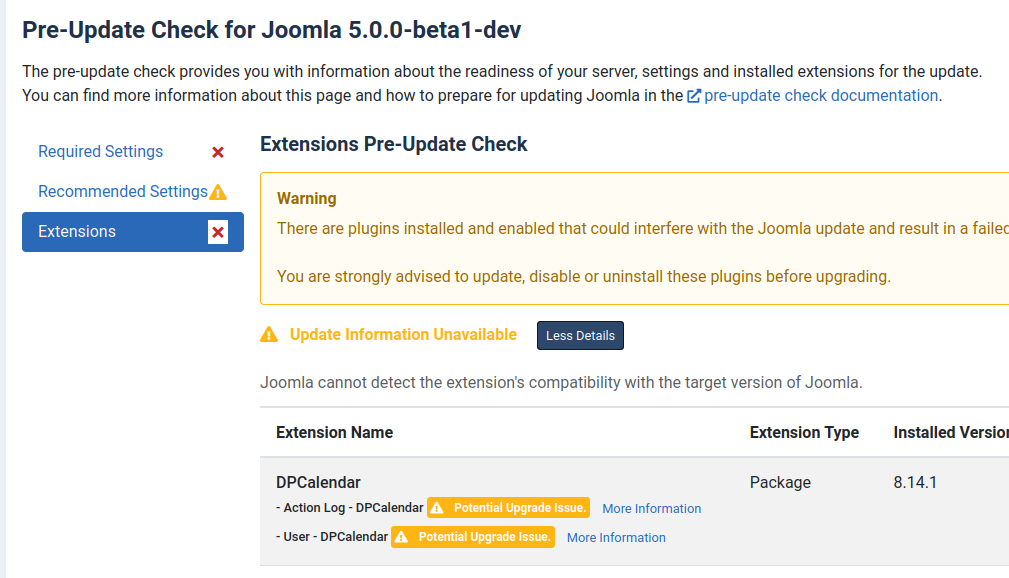
Task: Click warning icon next to Update Information Unavailable
Action: coord(269,335)
